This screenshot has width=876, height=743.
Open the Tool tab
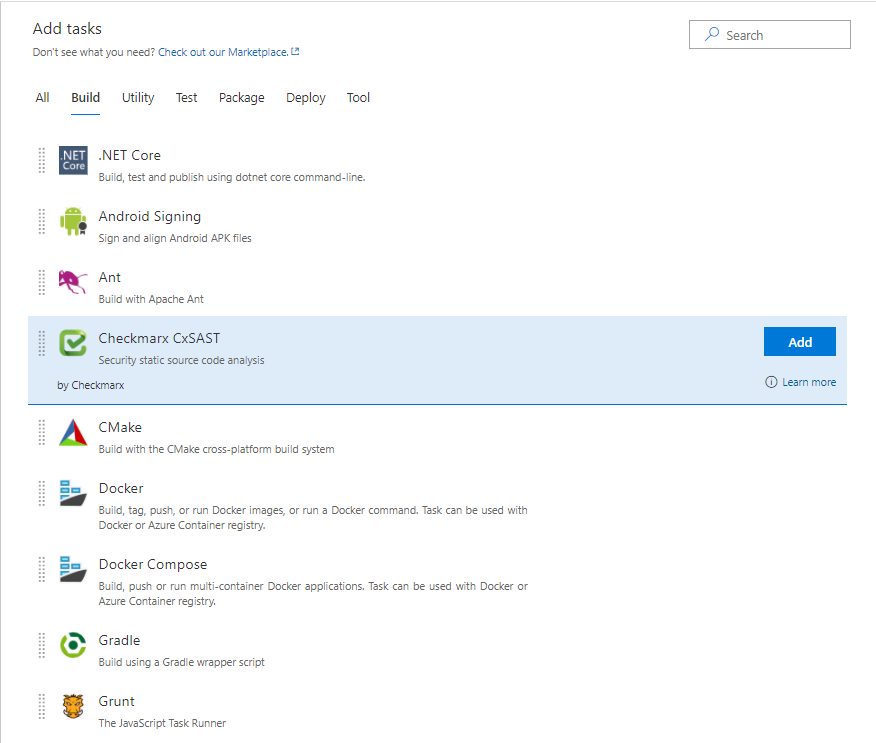tap(358, 98)
